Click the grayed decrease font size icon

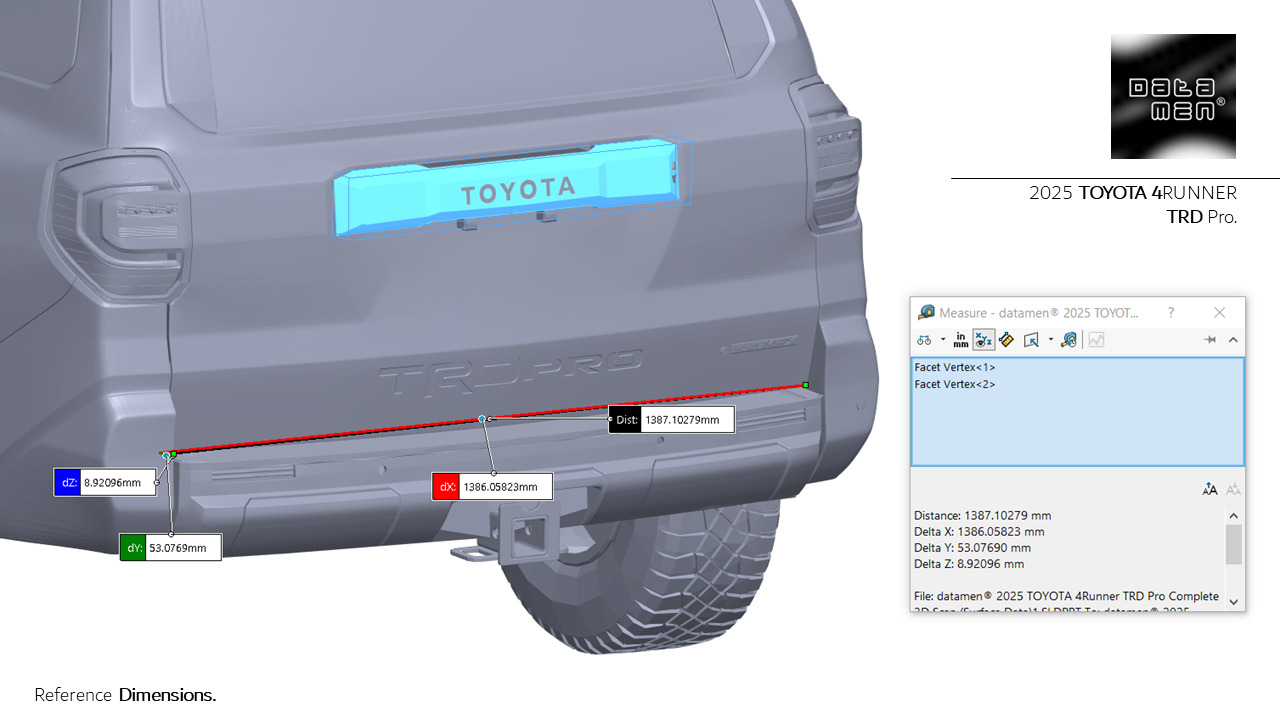coord(1233,489)
